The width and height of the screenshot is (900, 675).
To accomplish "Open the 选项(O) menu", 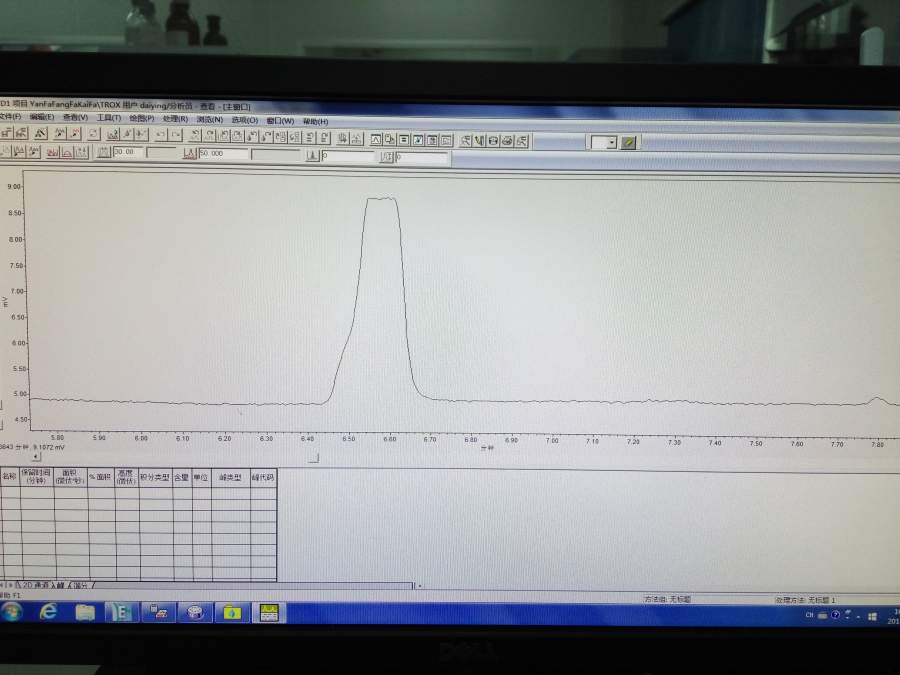I will (x=245, y=120).
